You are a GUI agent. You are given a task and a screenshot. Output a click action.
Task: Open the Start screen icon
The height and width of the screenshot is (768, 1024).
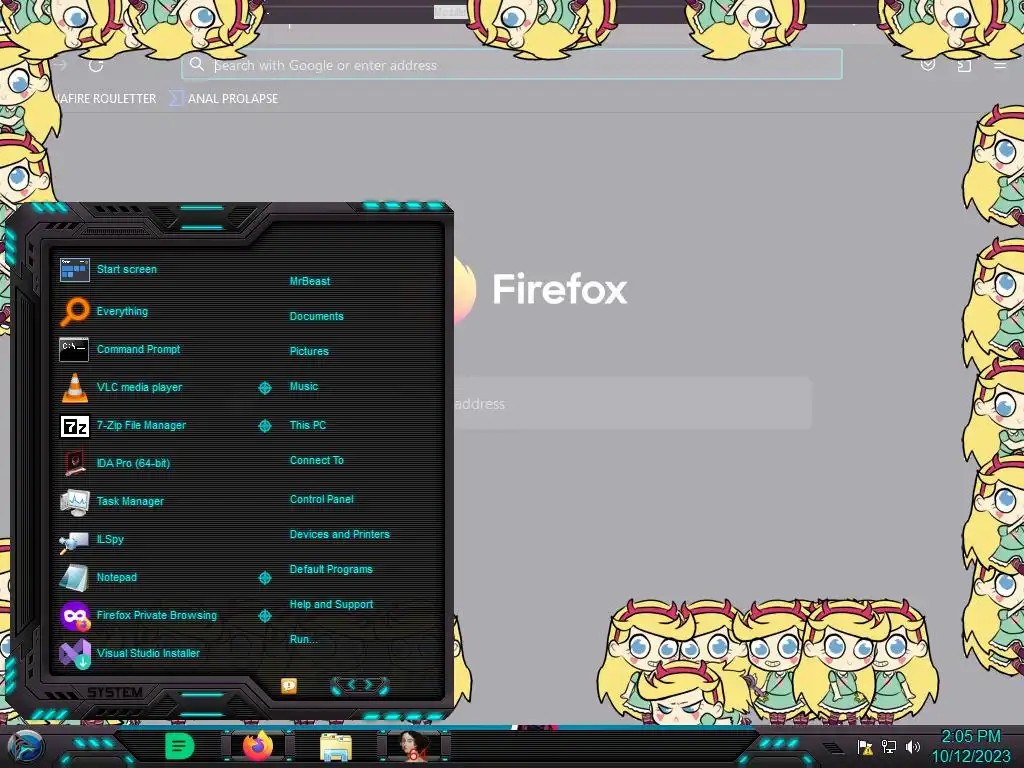[74, 269]
